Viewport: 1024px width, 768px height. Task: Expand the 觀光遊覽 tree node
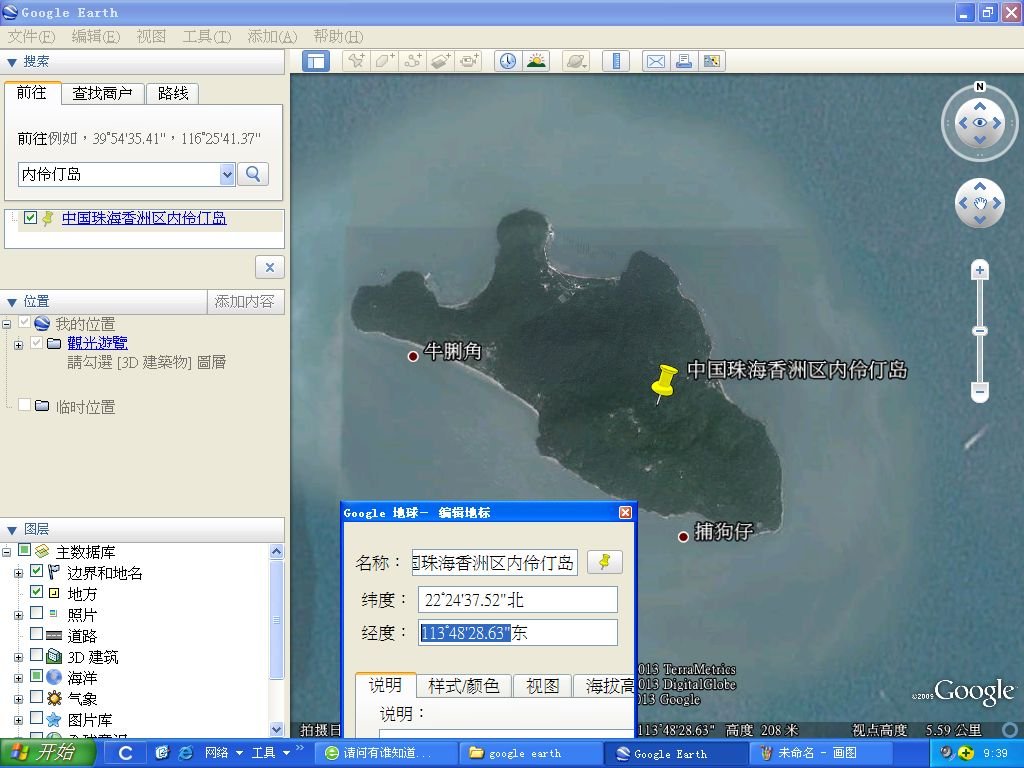point(18,344)
